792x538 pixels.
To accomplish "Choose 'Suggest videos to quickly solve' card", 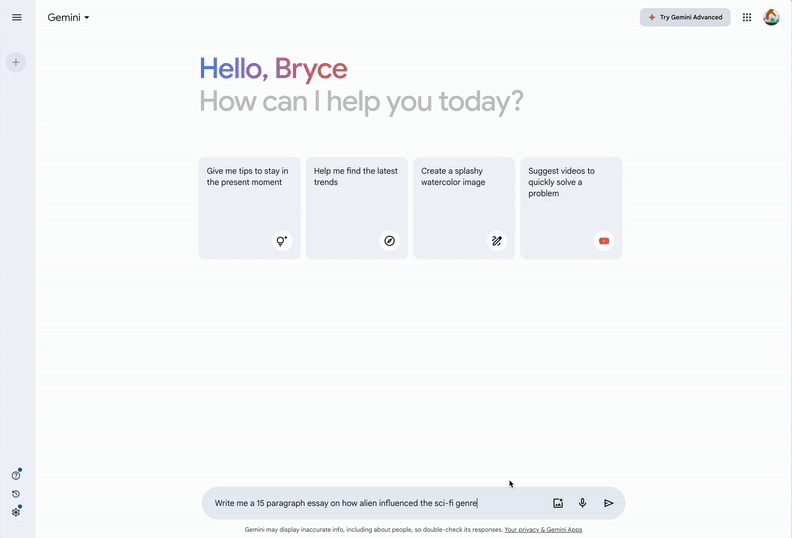I will (x=571, y=207).
